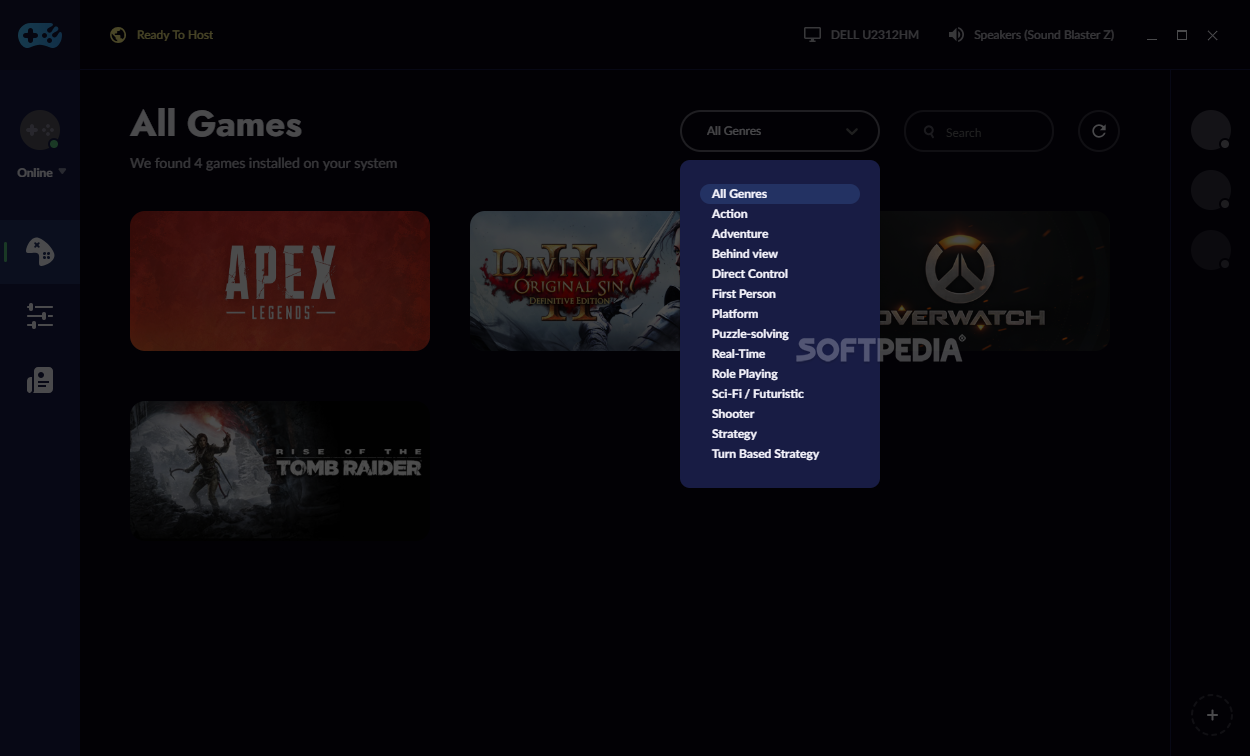
Task: Choose the Sci-Fi / Futuristic genre
Action: coord(758,394)
